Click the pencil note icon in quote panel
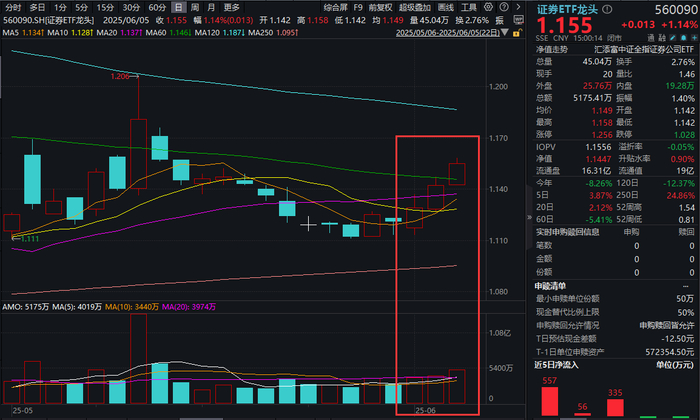The width and height of the screenshot is (700, 420). tap(673, 38)
